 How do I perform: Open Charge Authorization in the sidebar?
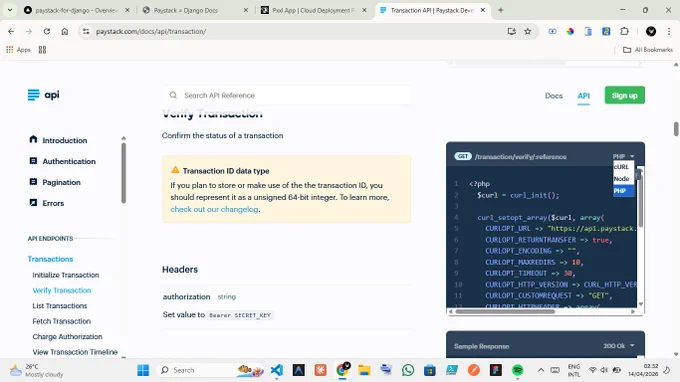point(67,336)
